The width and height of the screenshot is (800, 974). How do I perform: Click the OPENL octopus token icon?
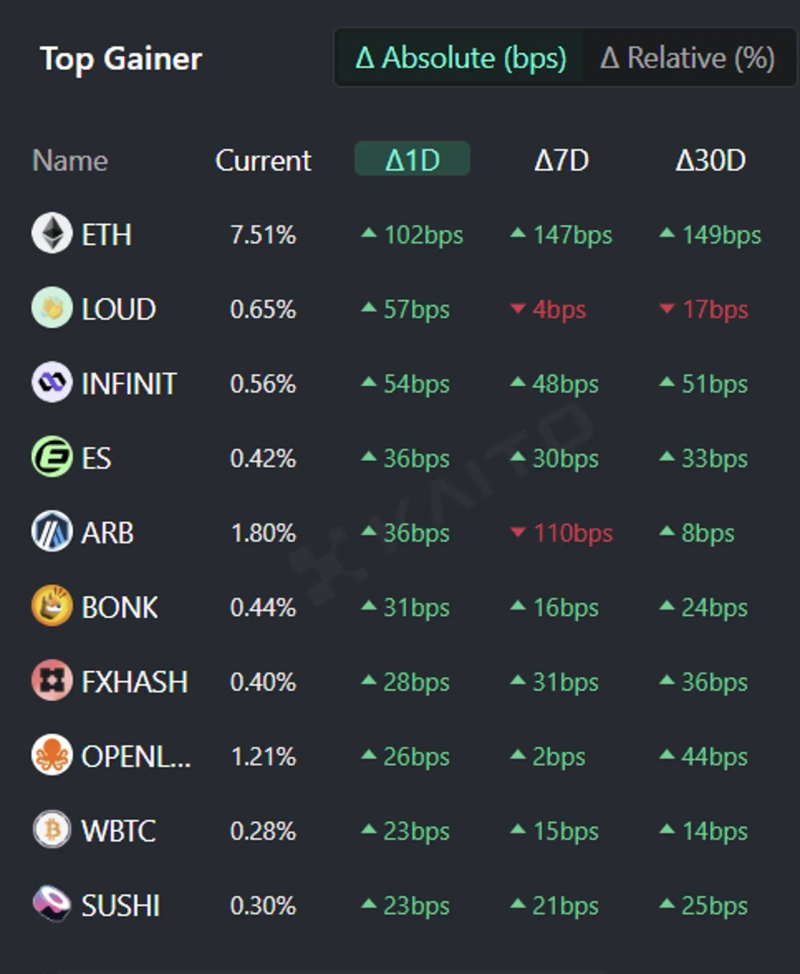(52, 756)
